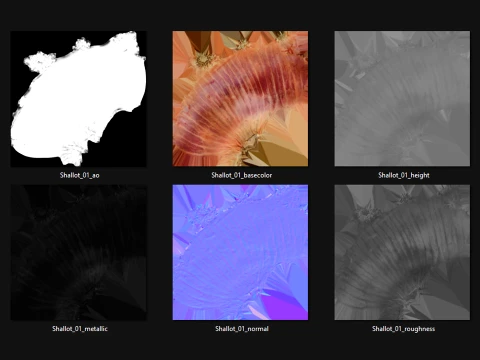480x360 pixels.
Task: Pick the nearly black metallic map image
Action: pos(78,253)
